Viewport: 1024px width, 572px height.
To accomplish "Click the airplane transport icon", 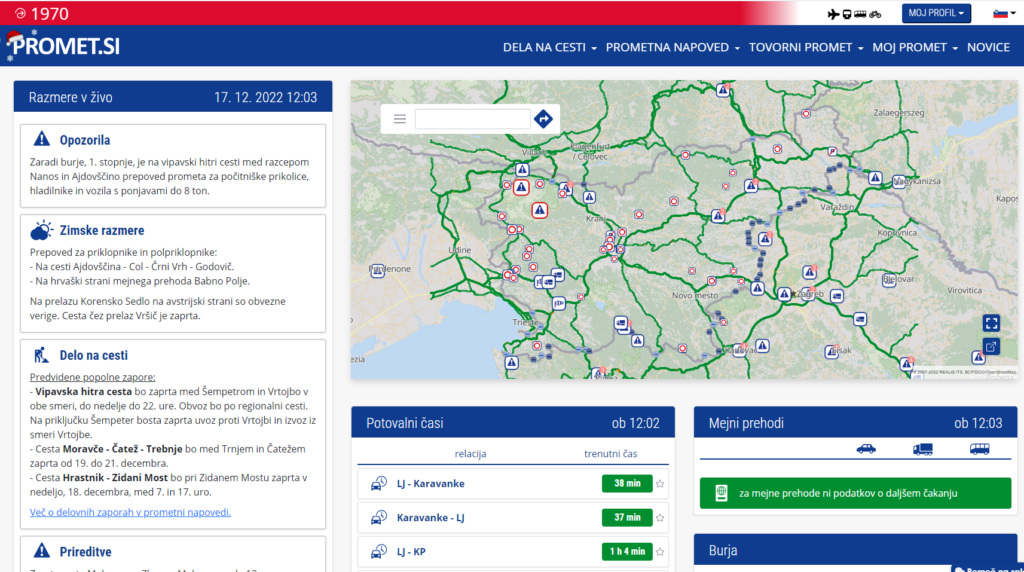I will (835, 14).
